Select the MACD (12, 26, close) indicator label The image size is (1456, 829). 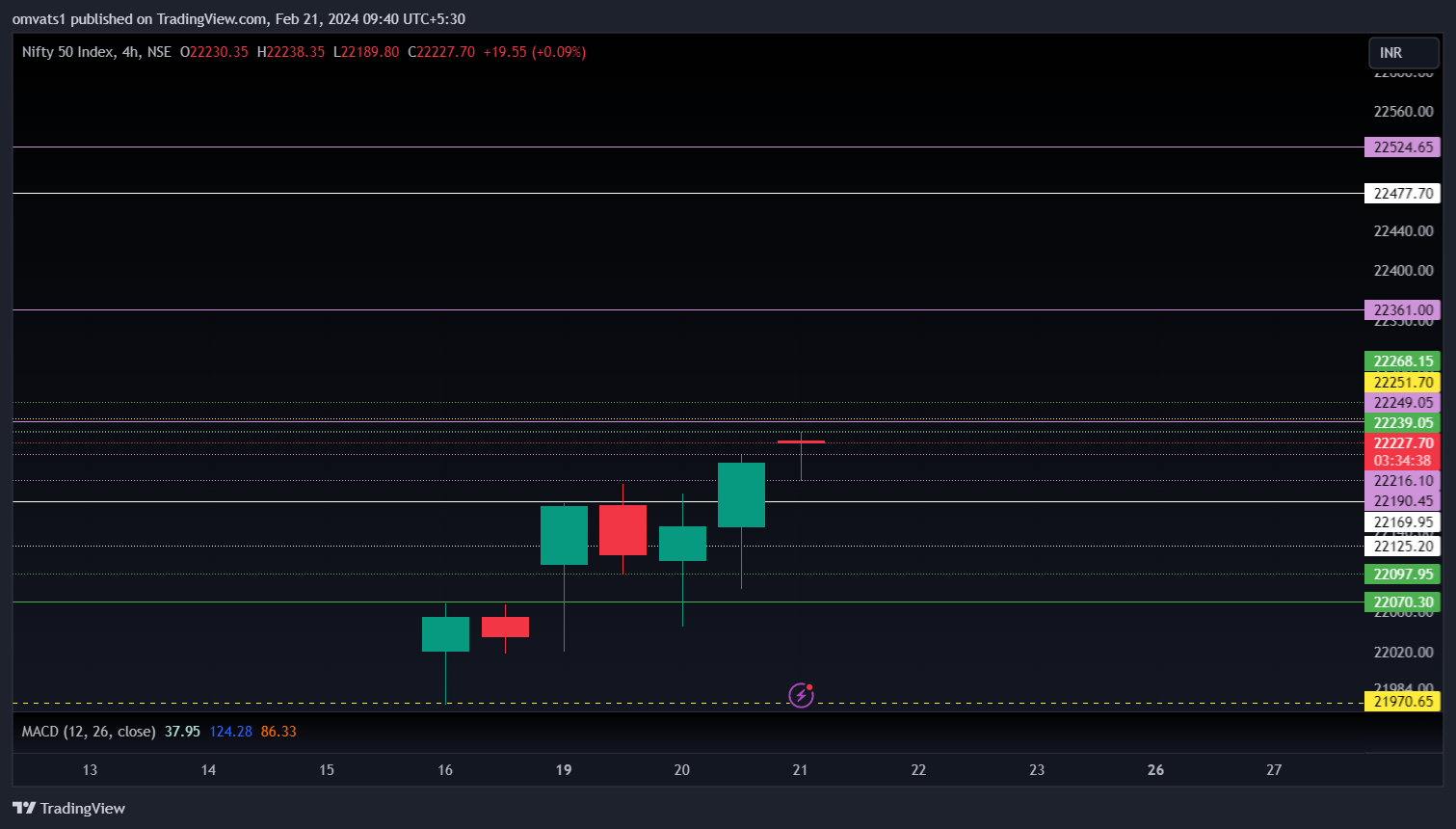pos(89,732)
